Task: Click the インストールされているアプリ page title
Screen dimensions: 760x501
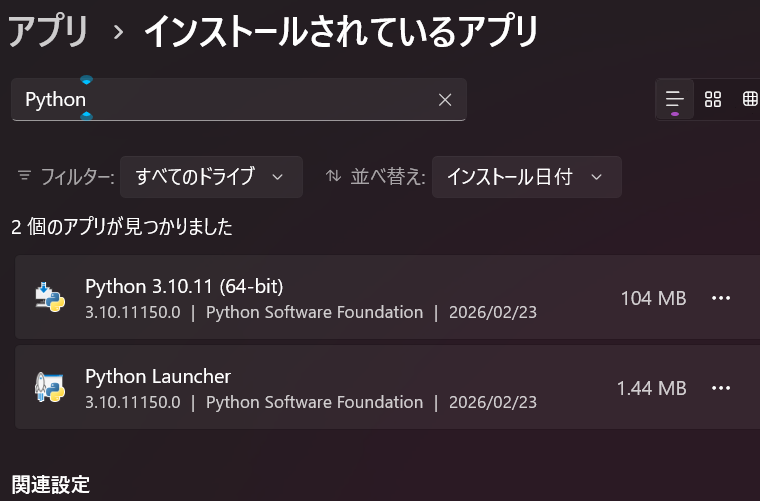Action: coord(341,32)
